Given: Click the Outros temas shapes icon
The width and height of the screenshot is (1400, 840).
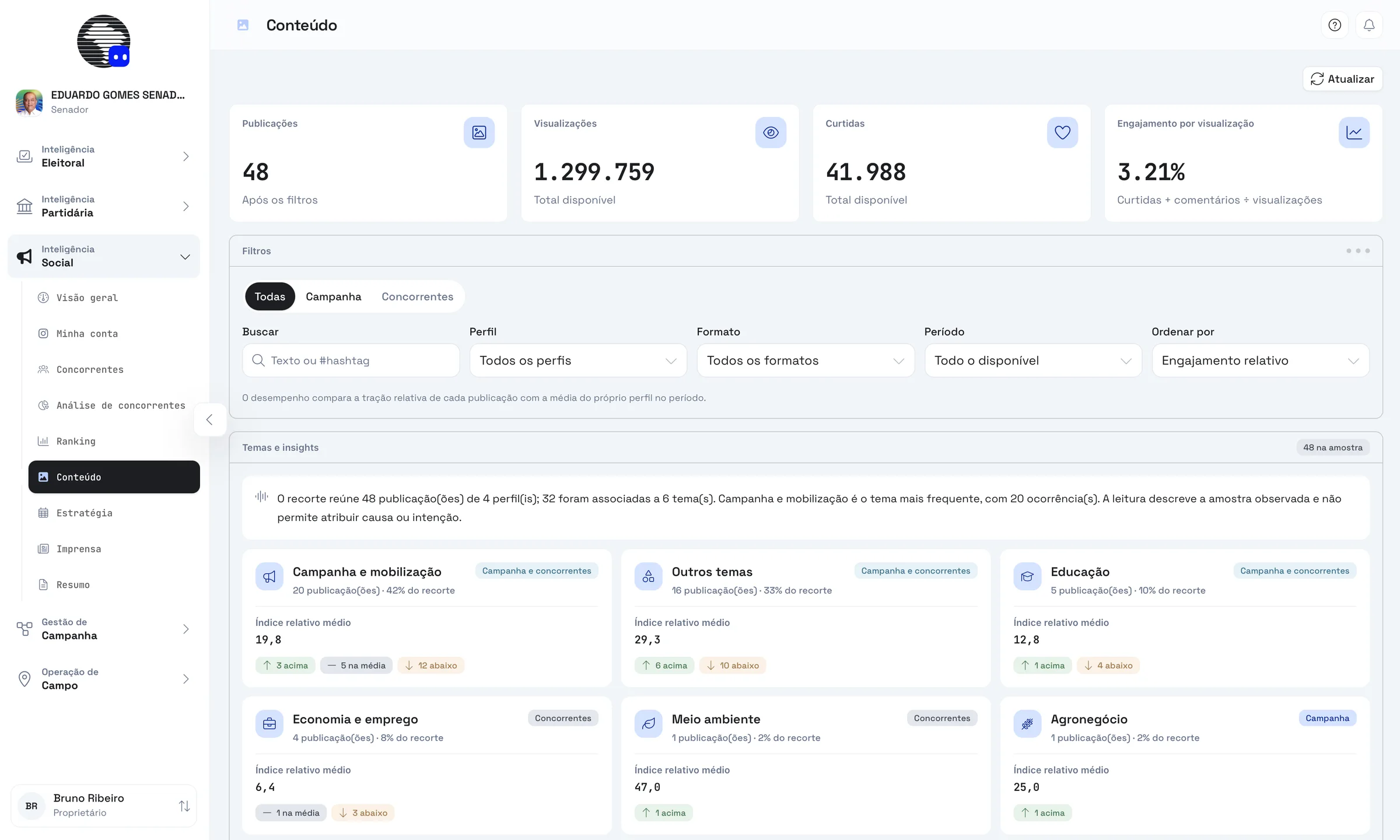Looking at the screenshot, I should coord(649,576).
